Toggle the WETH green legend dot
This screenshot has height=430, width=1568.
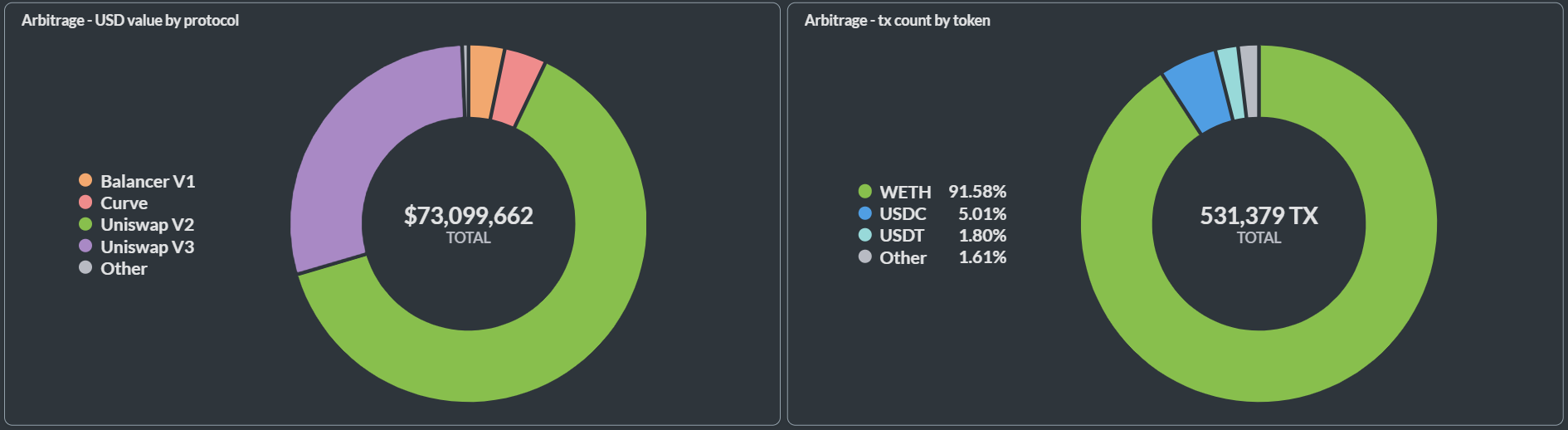pos(865,192)
